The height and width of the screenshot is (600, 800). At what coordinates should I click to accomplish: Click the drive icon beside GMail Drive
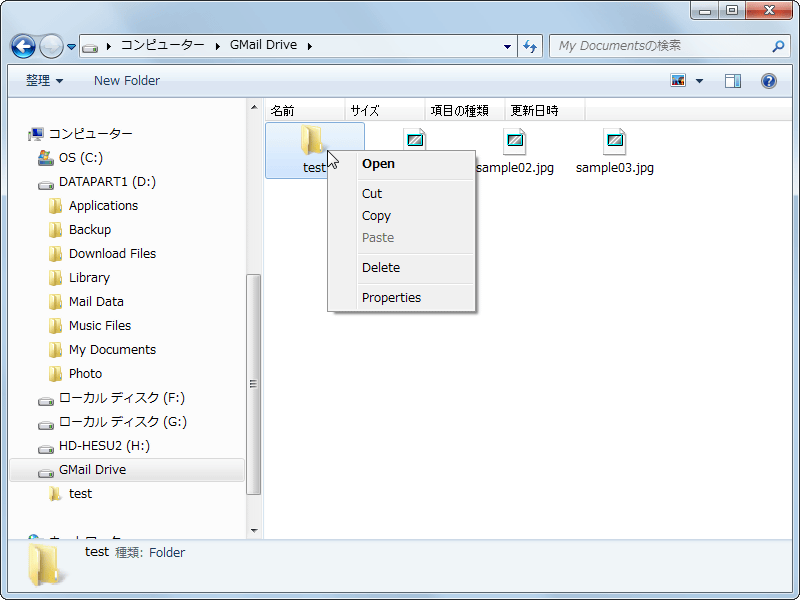click(x=46, y=473)
